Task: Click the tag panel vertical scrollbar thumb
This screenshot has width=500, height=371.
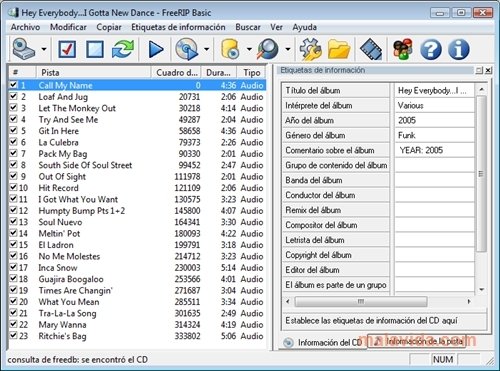Action: [x=481, y=174]
